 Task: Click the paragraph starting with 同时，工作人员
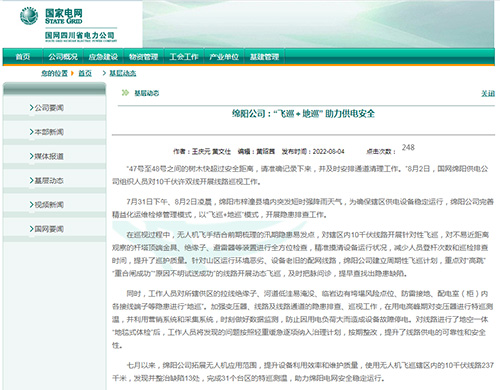(303, 319)
